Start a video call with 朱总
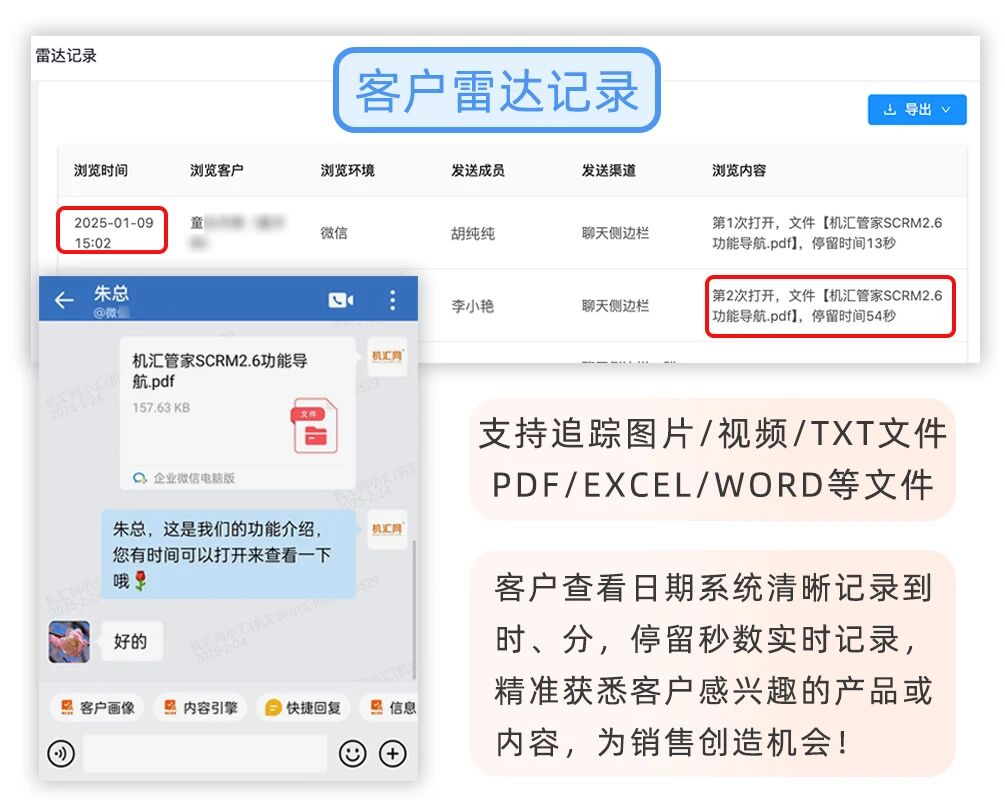Viewport: 1005px width, 811px height. [x=341, y=300]
